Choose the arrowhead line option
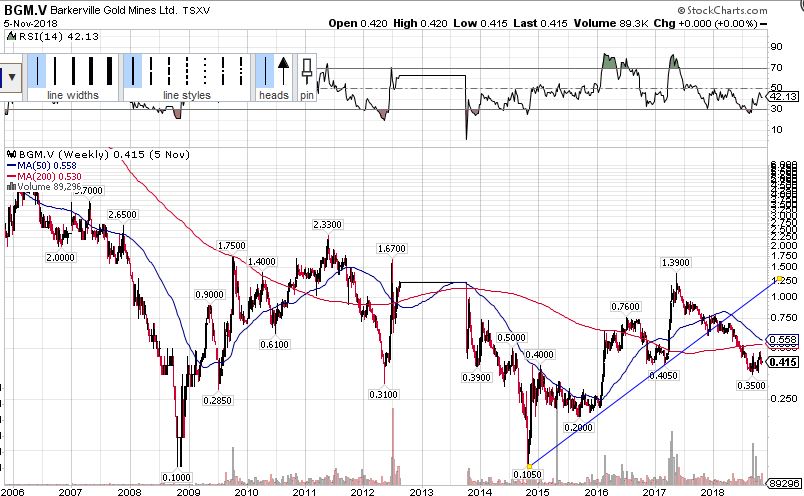 283,71
